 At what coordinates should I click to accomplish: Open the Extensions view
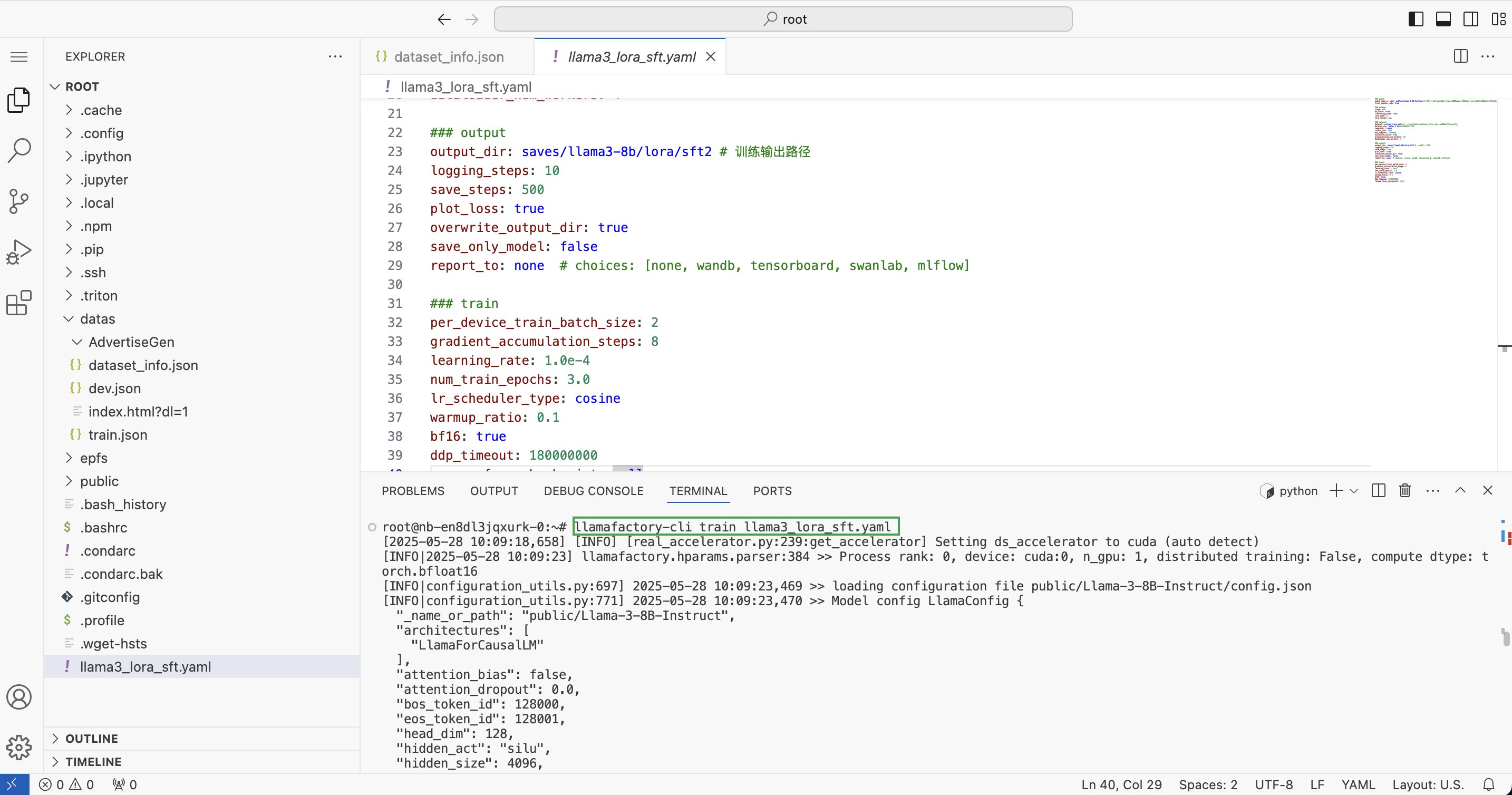coord(19,303)
